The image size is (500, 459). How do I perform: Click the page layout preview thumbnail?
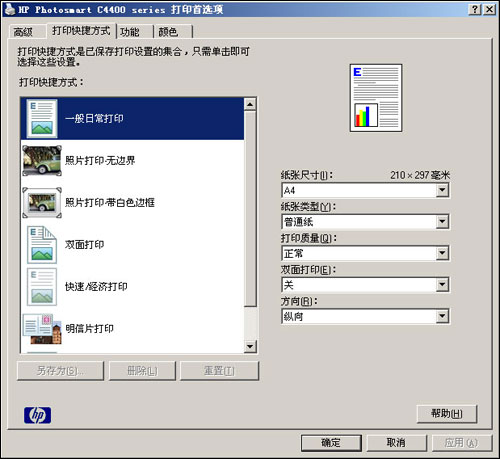coord(376,98)
